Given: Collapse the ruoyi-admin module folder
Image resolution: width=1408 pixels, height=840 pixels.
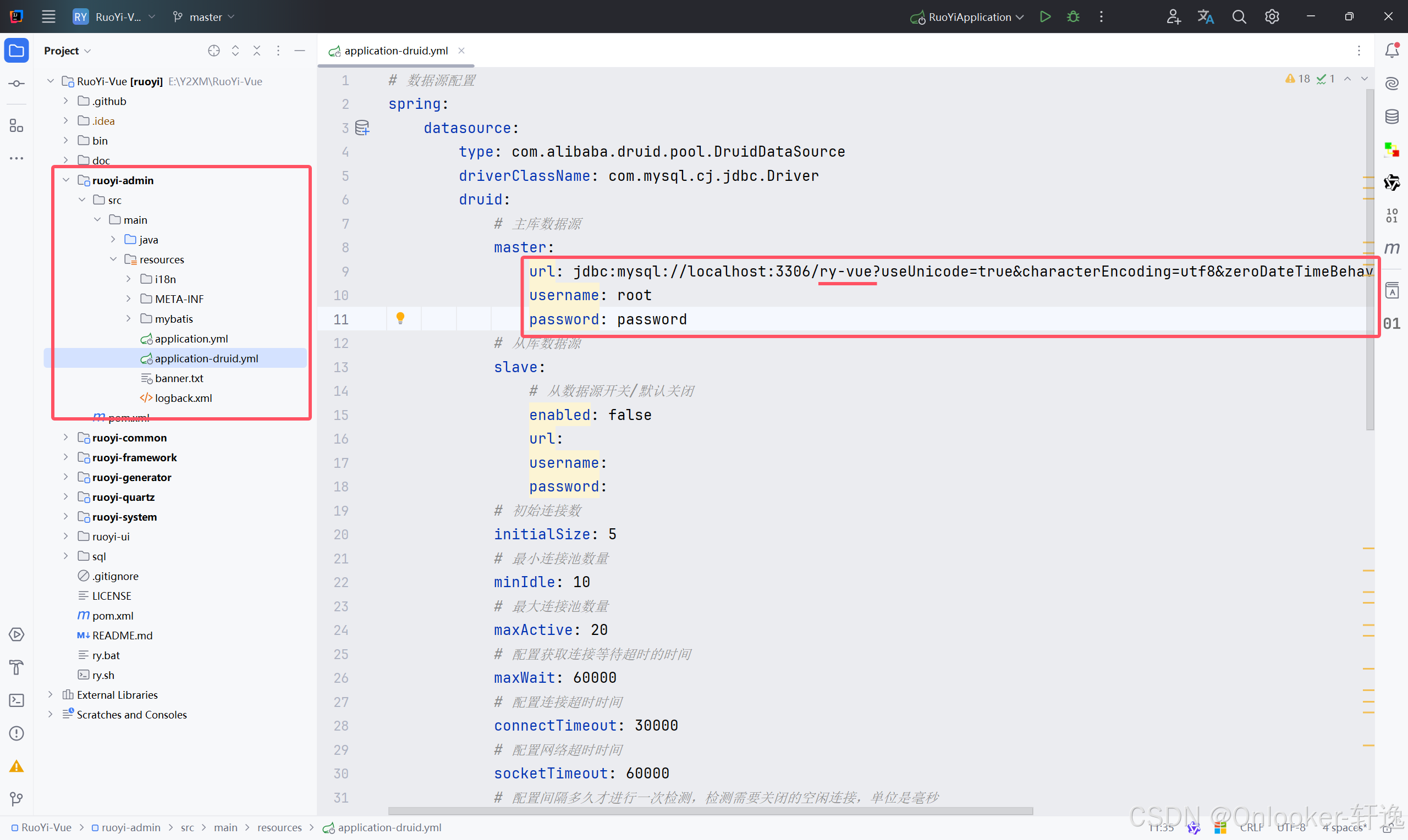Looking at the screenshot, I should (66, 180).
